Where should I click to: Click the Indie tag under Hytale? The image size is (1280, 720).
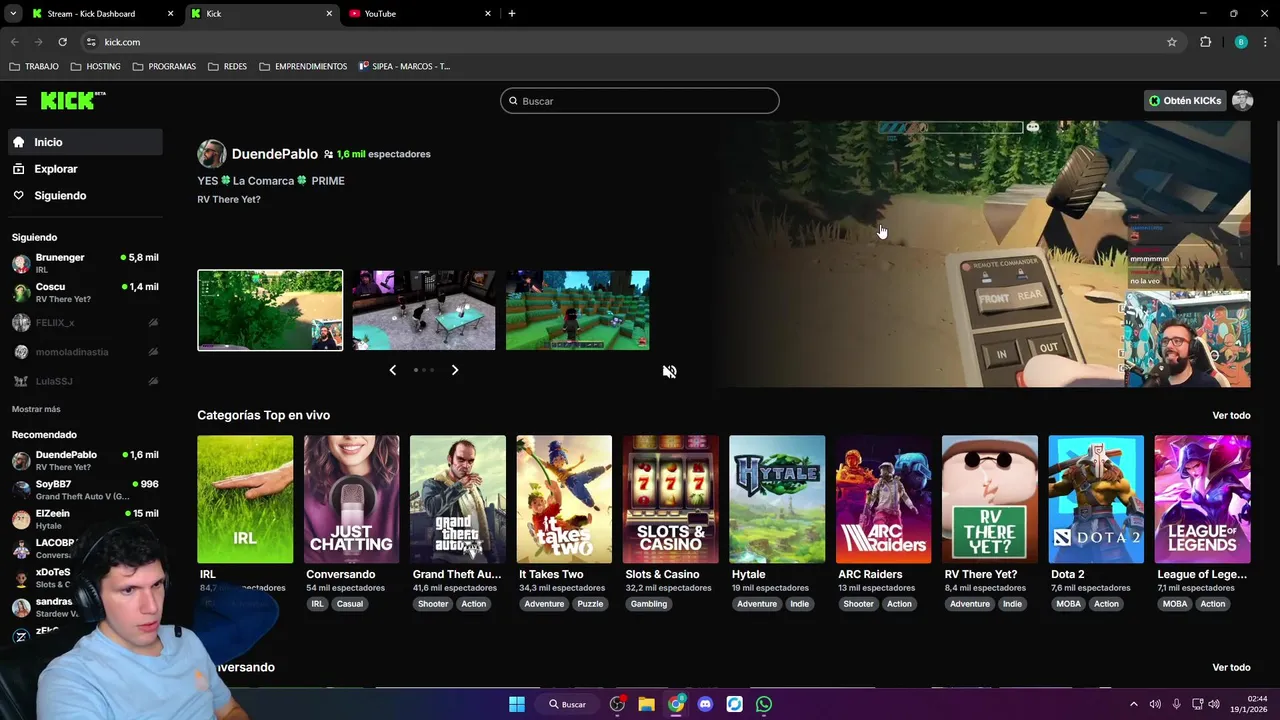[799, 604]
